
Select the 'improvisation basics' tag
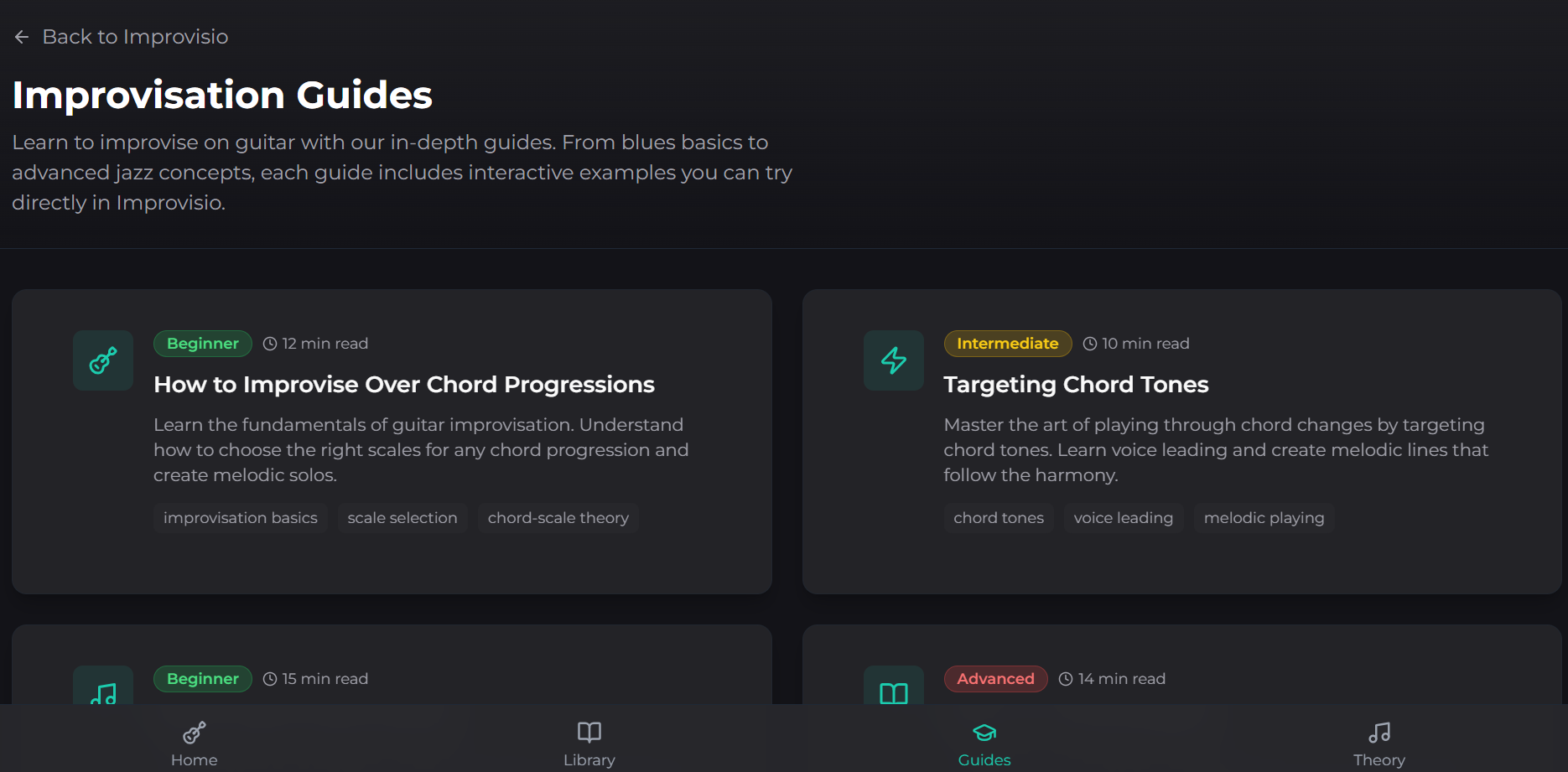click(x=240, y=517)
